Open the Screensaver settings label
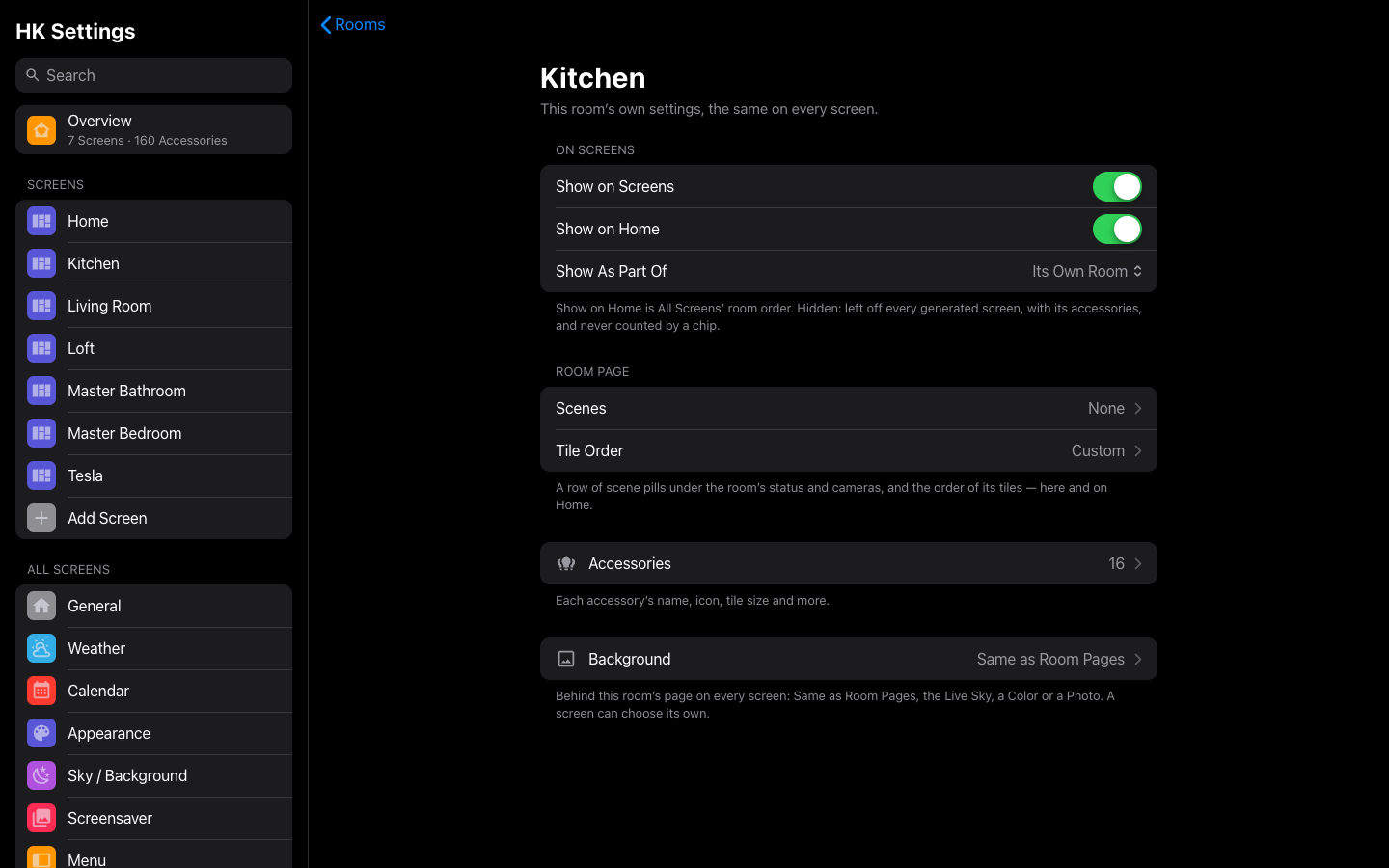Viewport: 1389px width, 868px height. pyautogui.click(x=110, y=818)
